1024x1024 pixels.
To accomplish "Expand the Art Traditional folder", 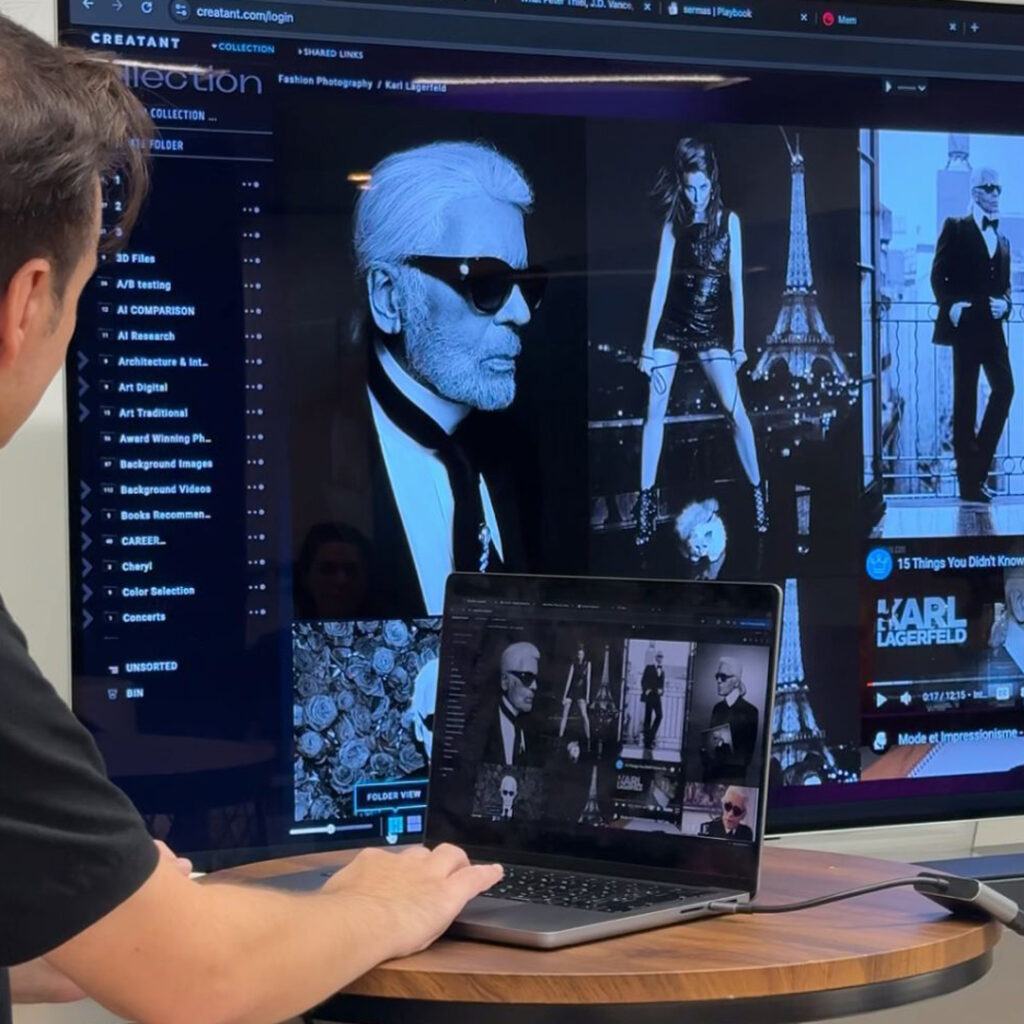I will pos(84,412).
